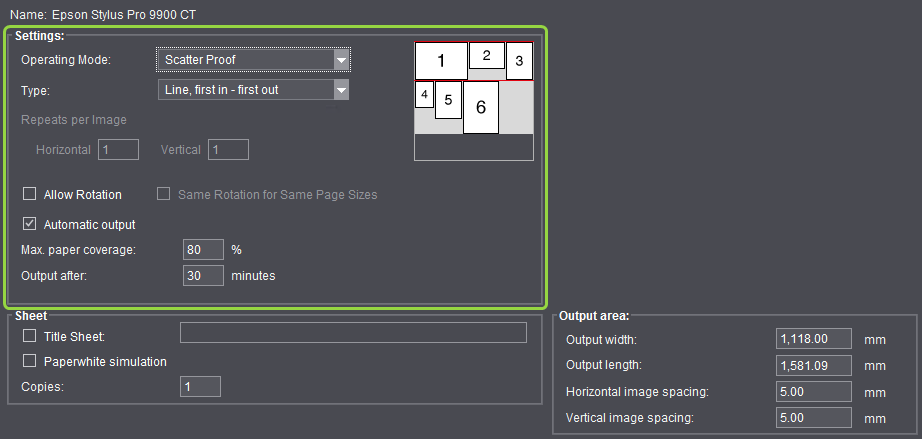This screenshot has width=922, height=439.
Task: Click the Copies input field
Action: (x=200, y=386)
